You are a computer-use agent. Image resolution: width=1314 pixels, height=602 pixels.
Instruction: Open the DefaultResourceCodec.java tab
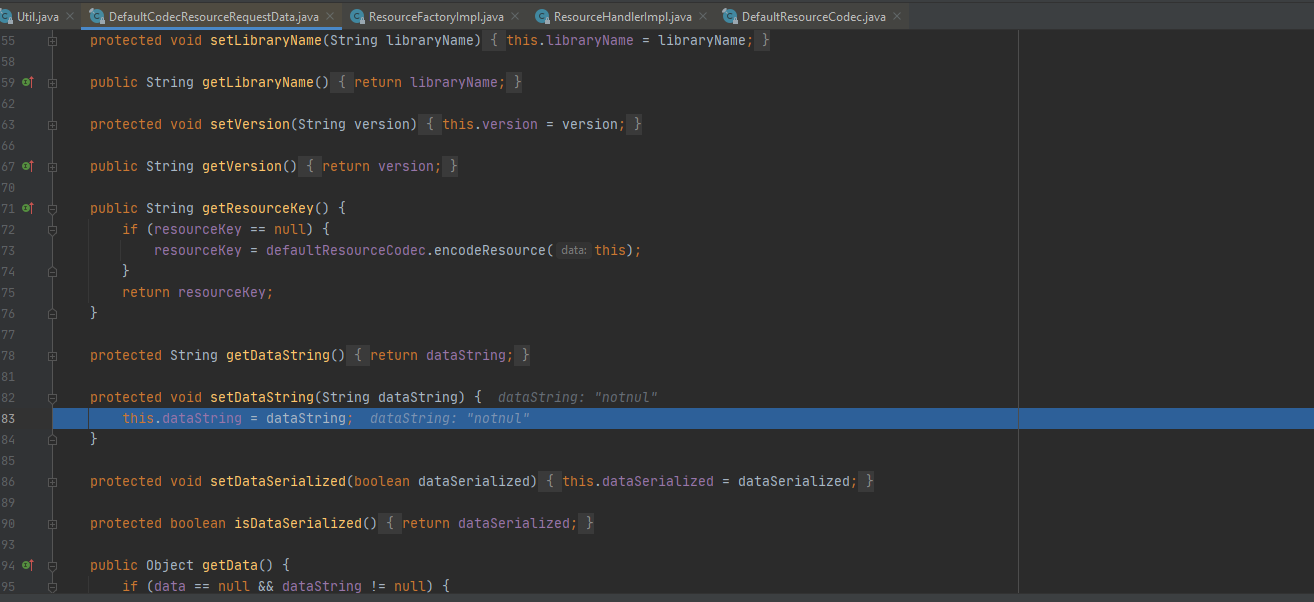[814, 17]
